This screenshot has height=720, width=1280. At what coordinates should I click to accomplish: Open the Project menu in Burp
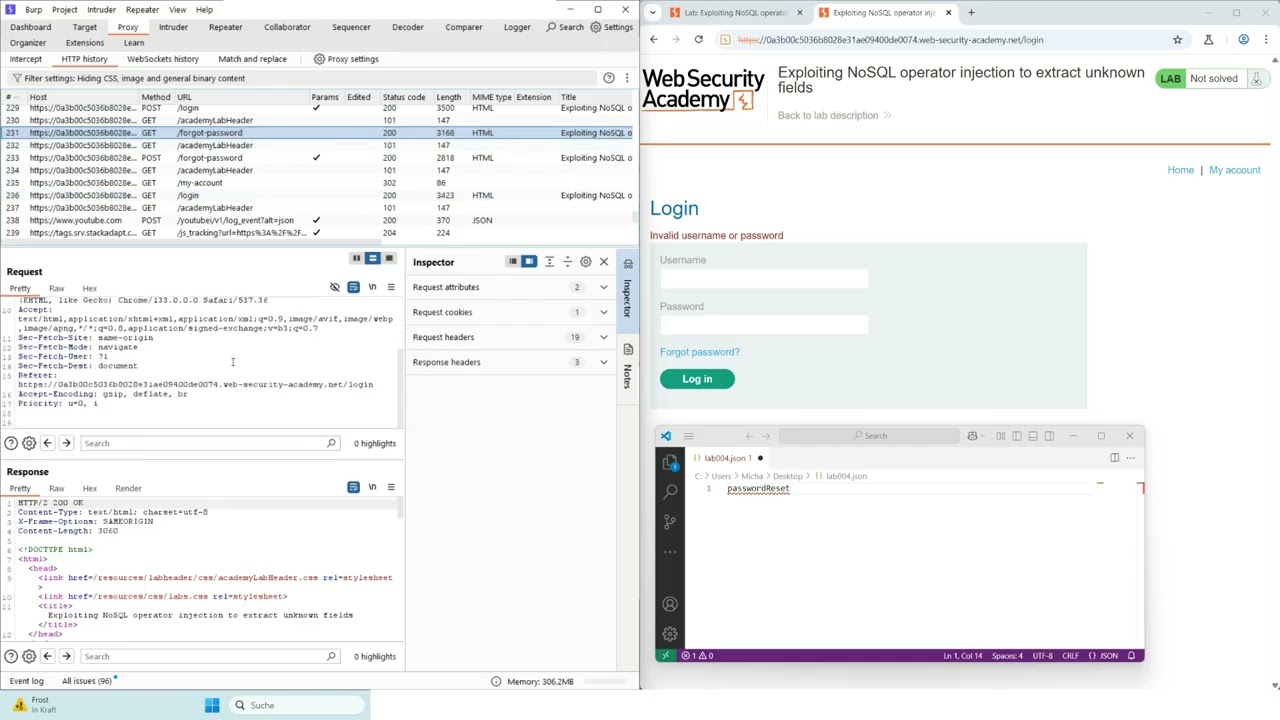click(65, 10)
